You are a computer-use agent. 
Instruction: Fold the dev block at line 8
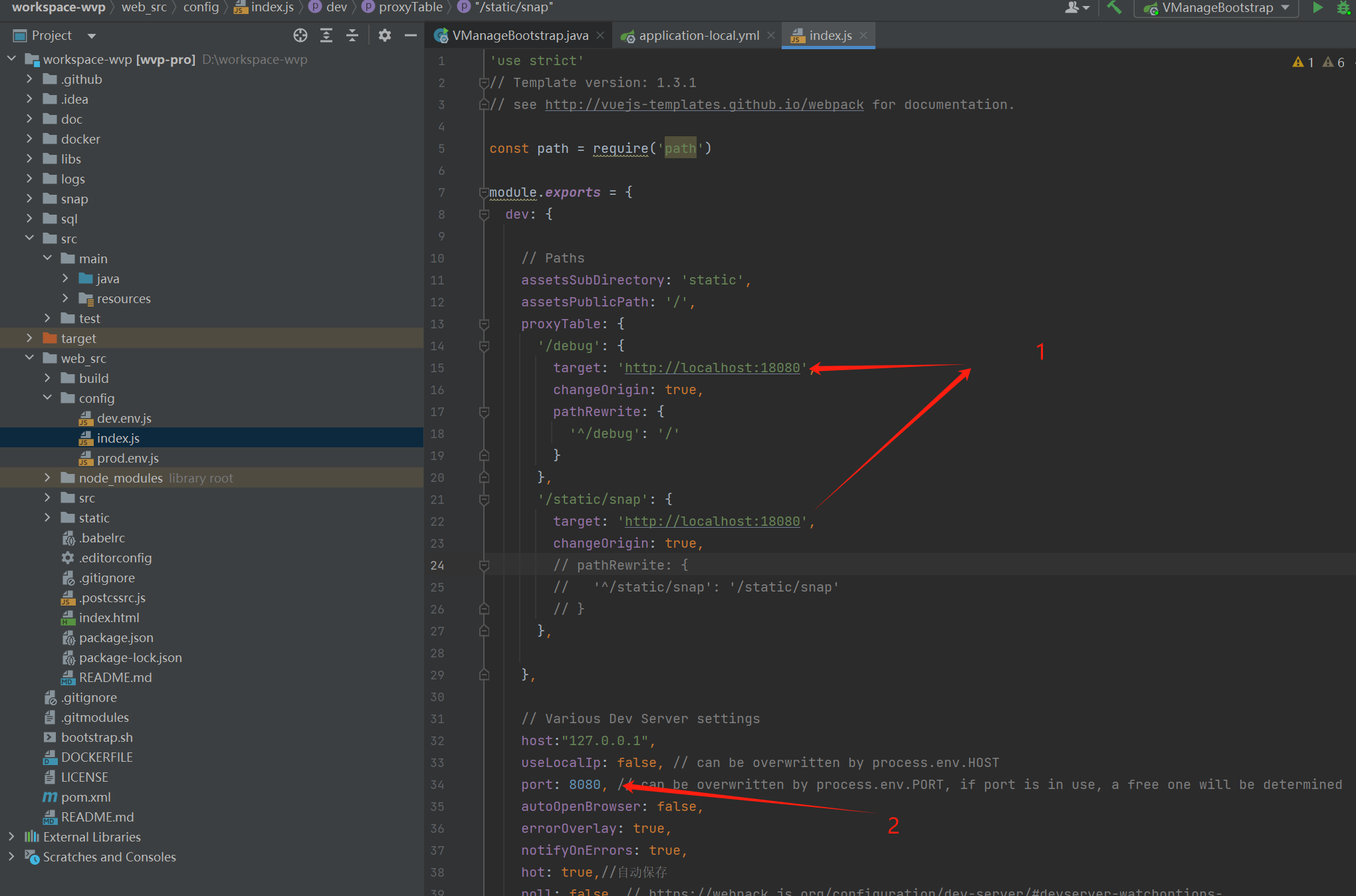[484, 214]
